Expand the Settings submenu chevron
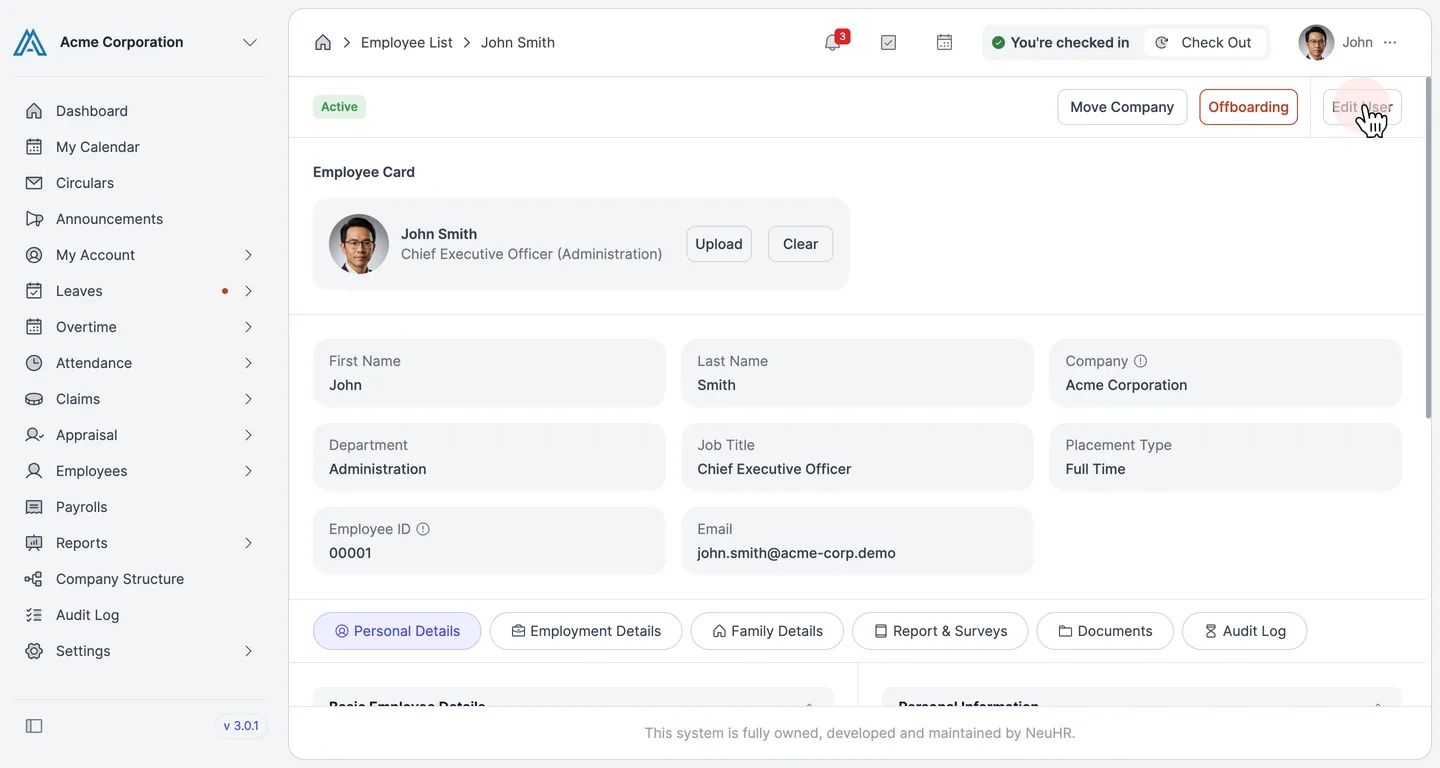Image resolution: width=1440 pixels, height=768 pixels. tap(248, 651)
